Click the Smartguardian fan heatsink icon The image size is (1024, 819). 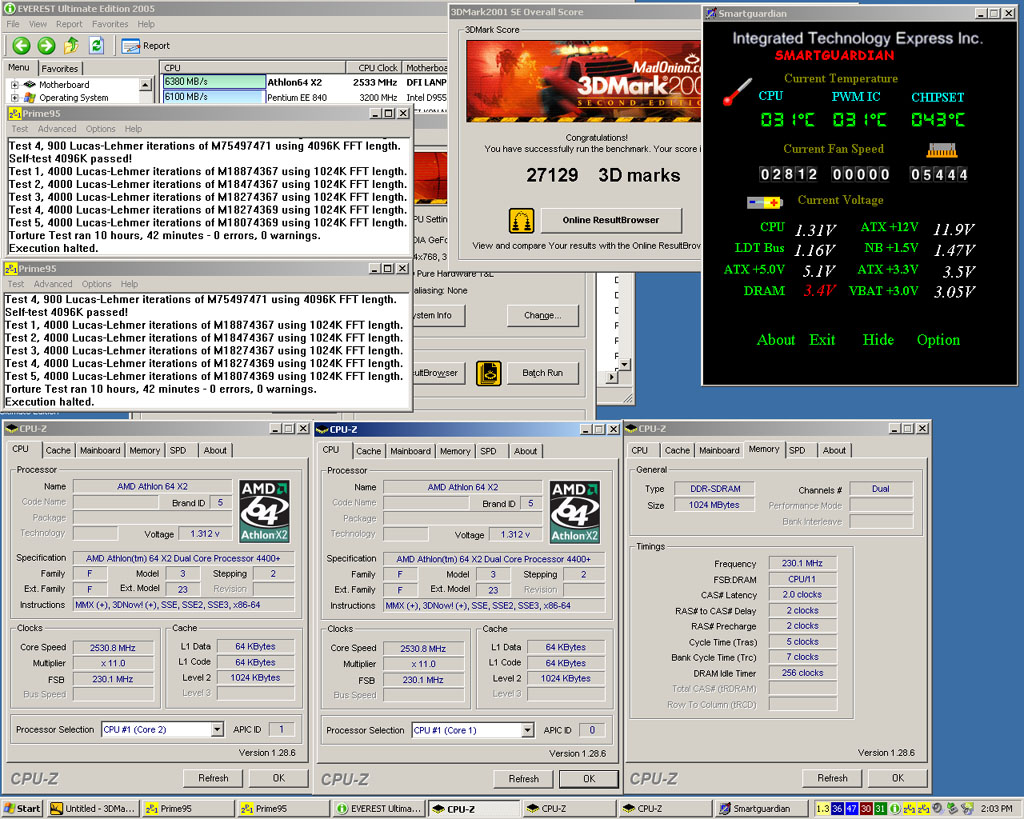[942, 150]
